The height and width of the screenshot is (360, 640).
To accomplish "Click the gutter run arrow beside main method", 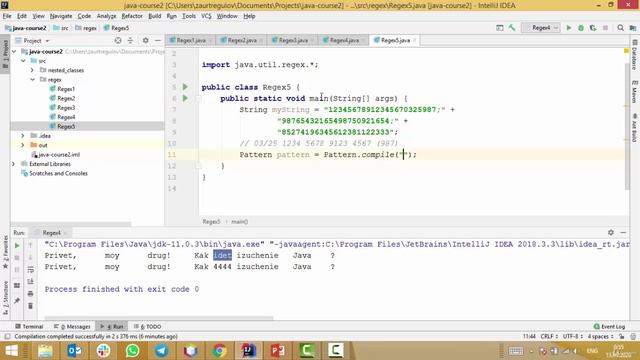I will (185, 98).
